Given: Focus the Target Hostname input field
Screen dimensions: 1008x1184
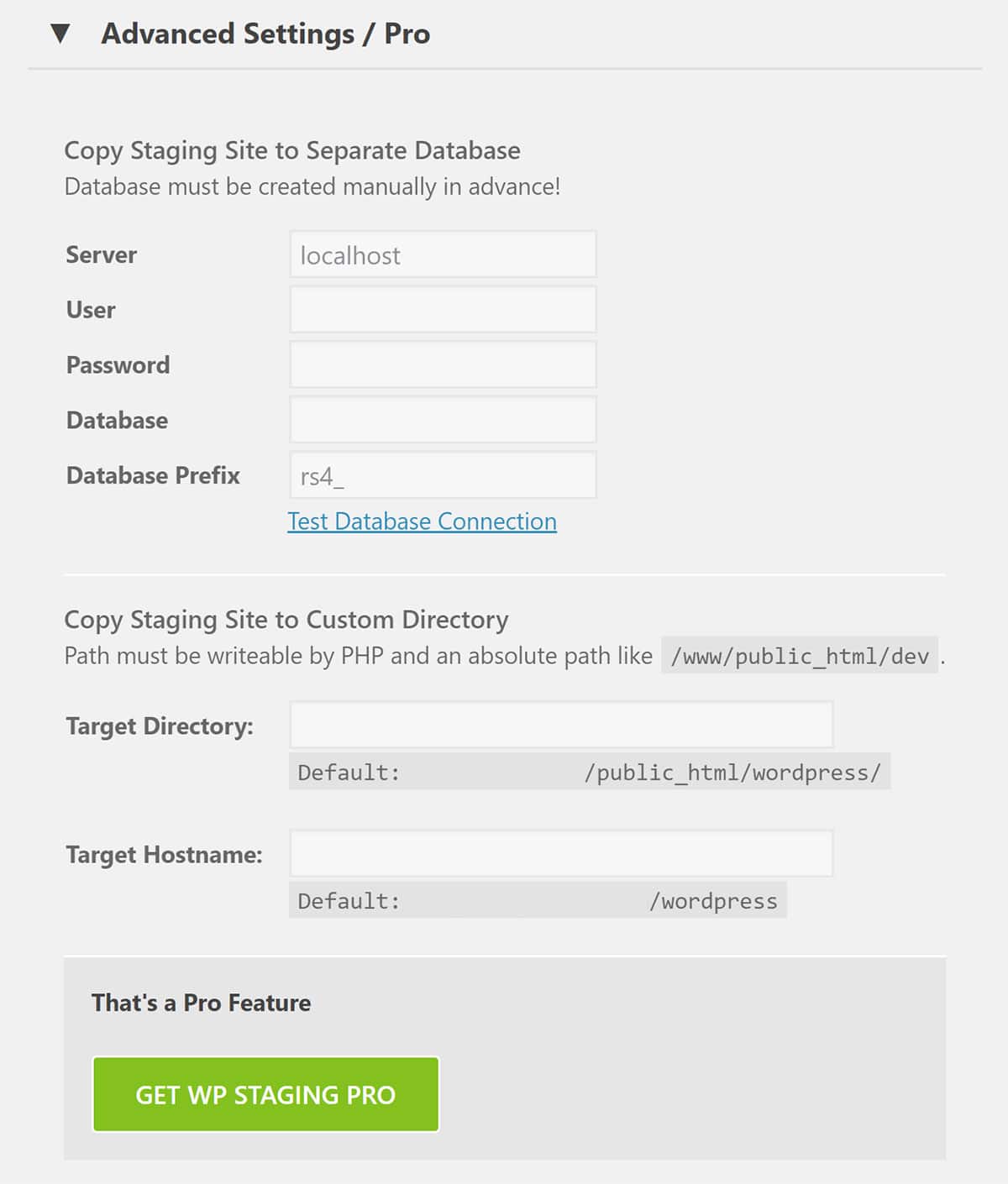Looking at the screenshot, I should click(561, 853).
